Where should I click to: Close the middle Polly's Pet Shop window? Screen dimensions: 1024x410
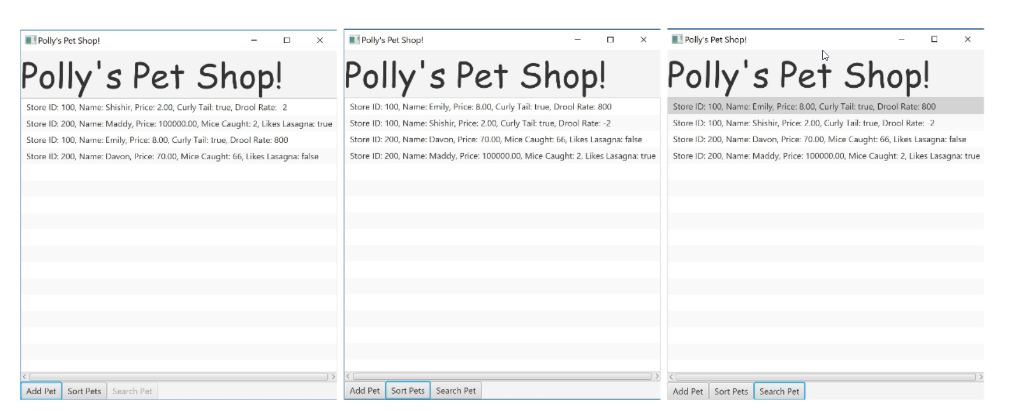click(643, 39)
